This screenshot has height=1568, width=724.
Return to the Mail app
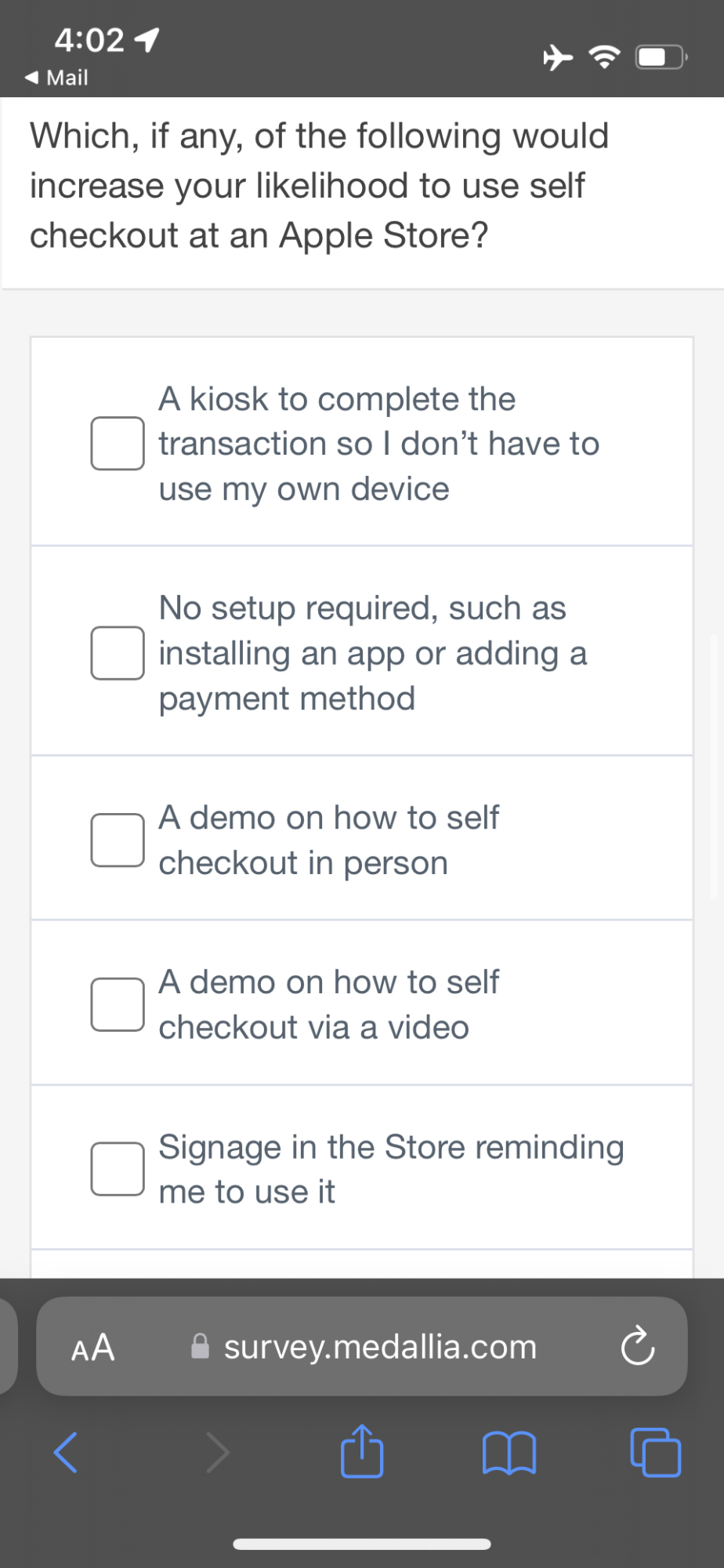click(x=56, y=78)
